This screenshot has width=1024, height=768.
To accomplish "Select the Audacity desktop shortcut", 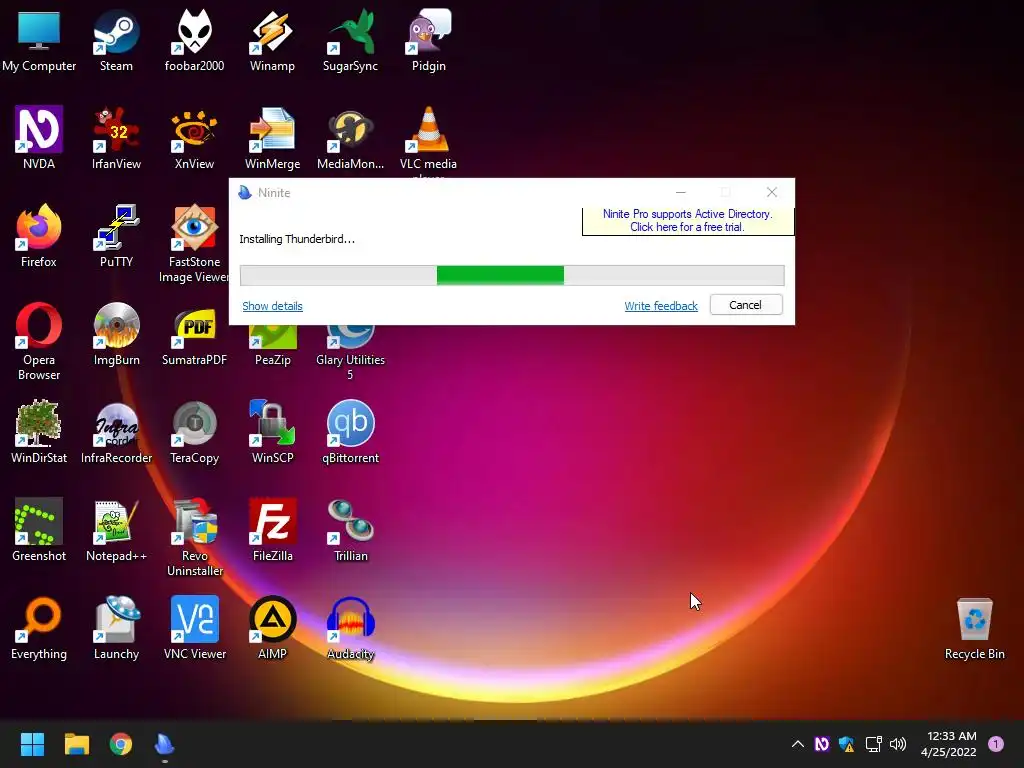I will pyautogui.click(x=350, y=628).
